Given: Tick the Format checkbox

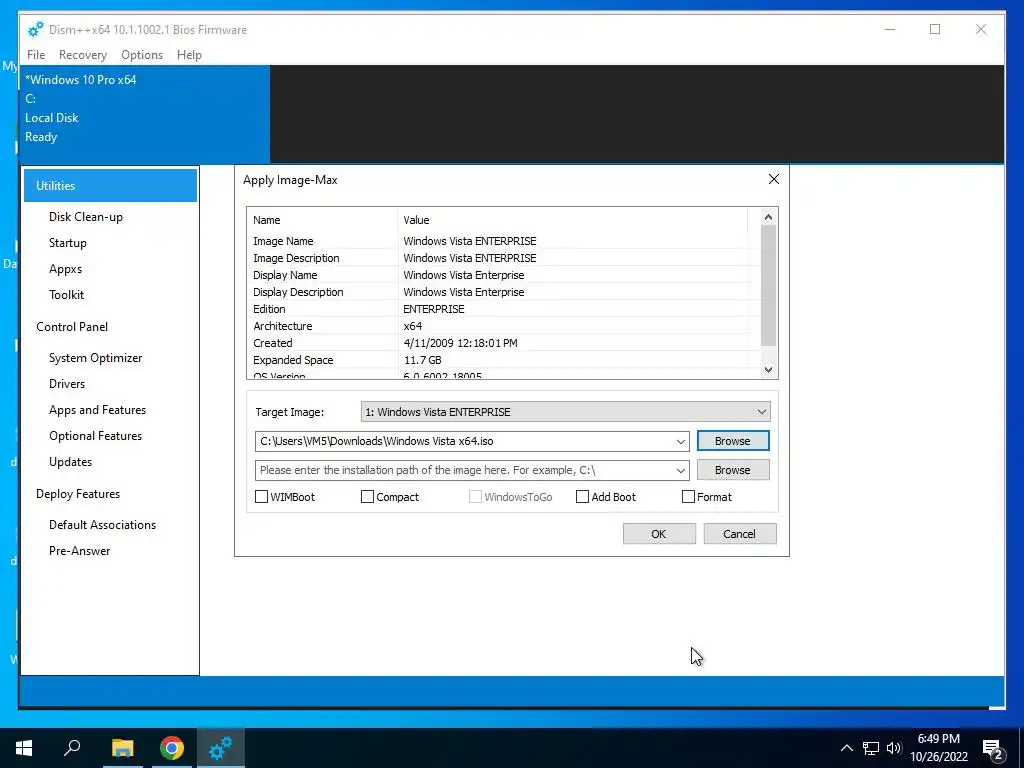Looking at the screenshot, I should pyautogui.click(x=688, y=497).
